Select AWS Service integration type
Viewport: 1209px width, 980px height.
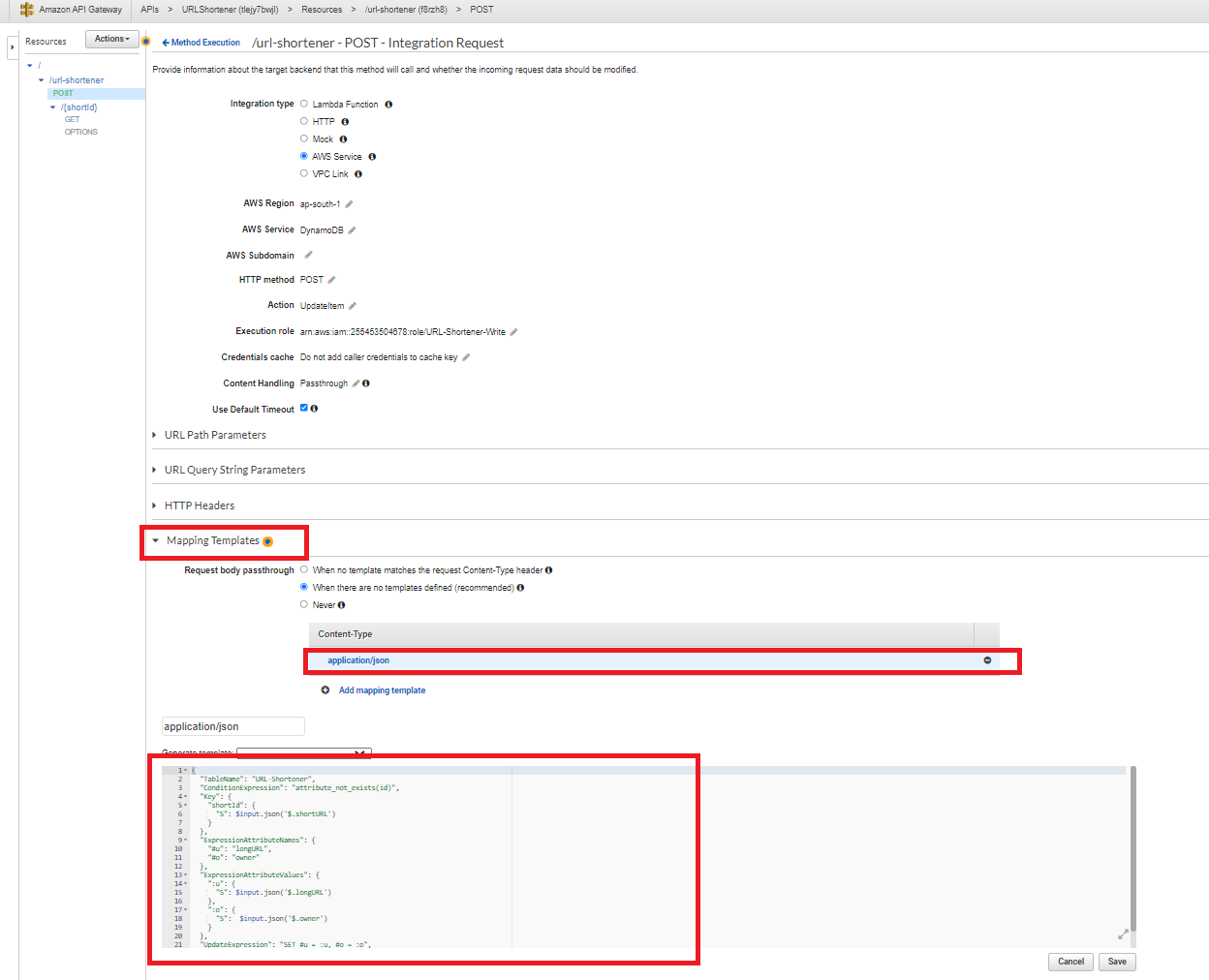pos(304,156)
